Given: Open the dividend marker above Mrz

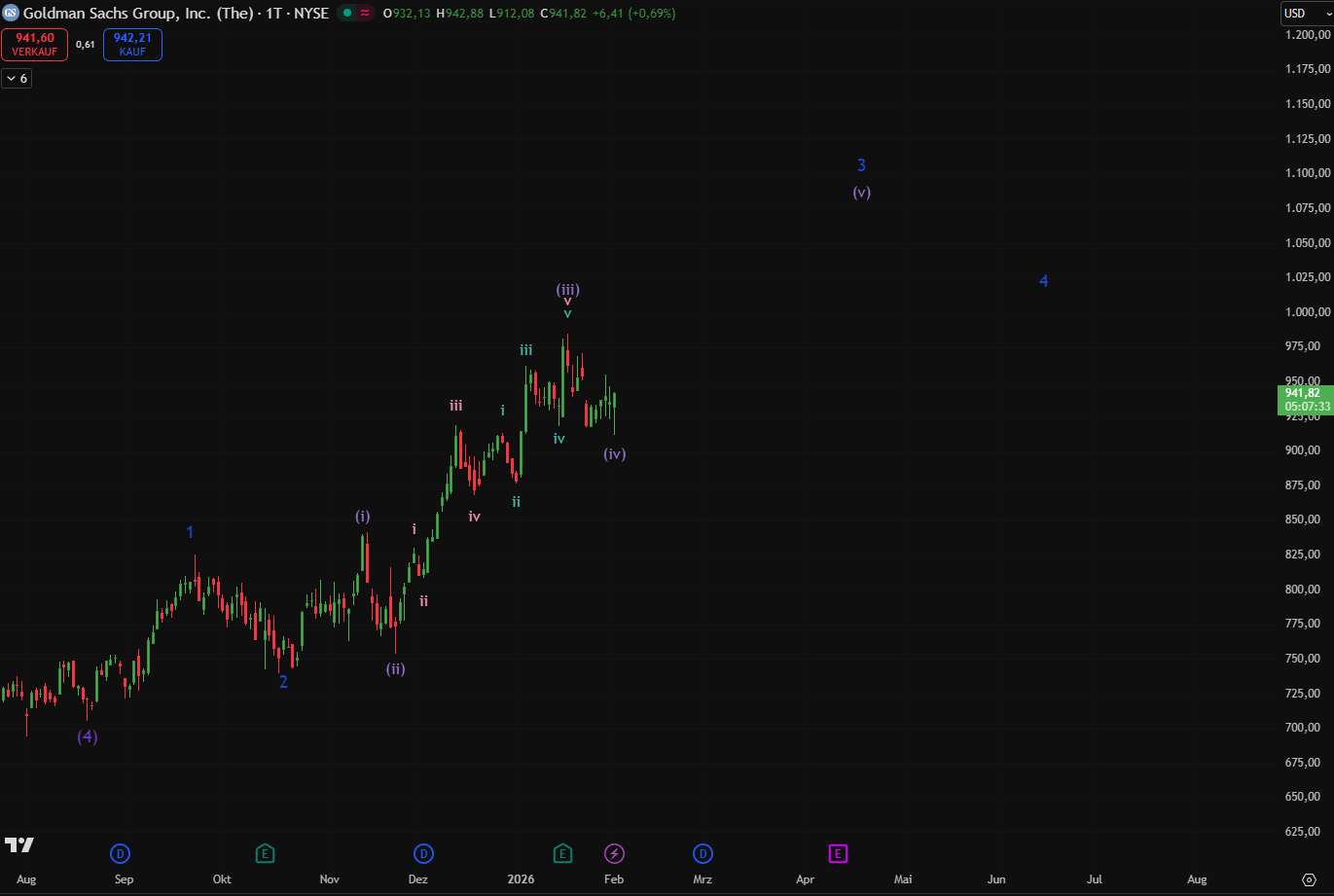Looking at the screenshot, I should 703,854.
